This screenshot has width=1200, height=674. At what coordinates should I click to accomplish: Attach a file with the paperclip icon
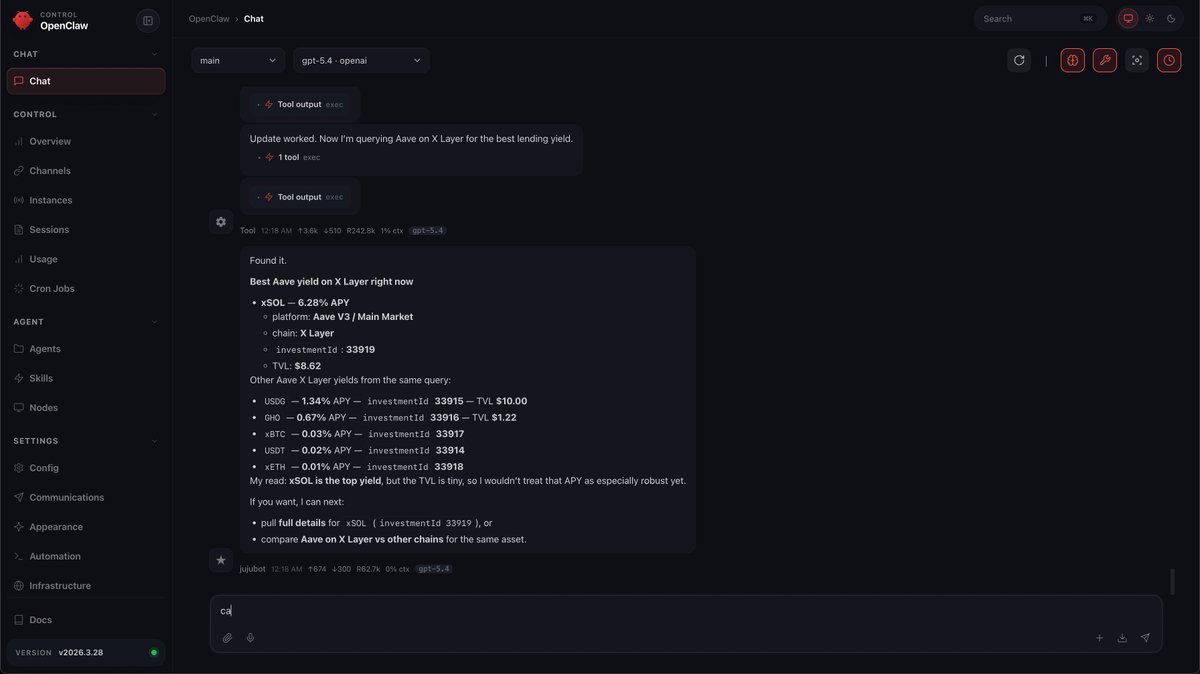click(227, 638)
